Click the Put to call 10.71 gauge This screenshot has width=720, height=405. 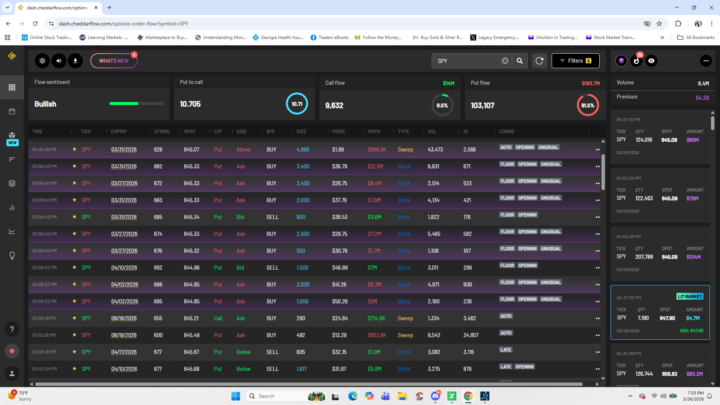297,104
